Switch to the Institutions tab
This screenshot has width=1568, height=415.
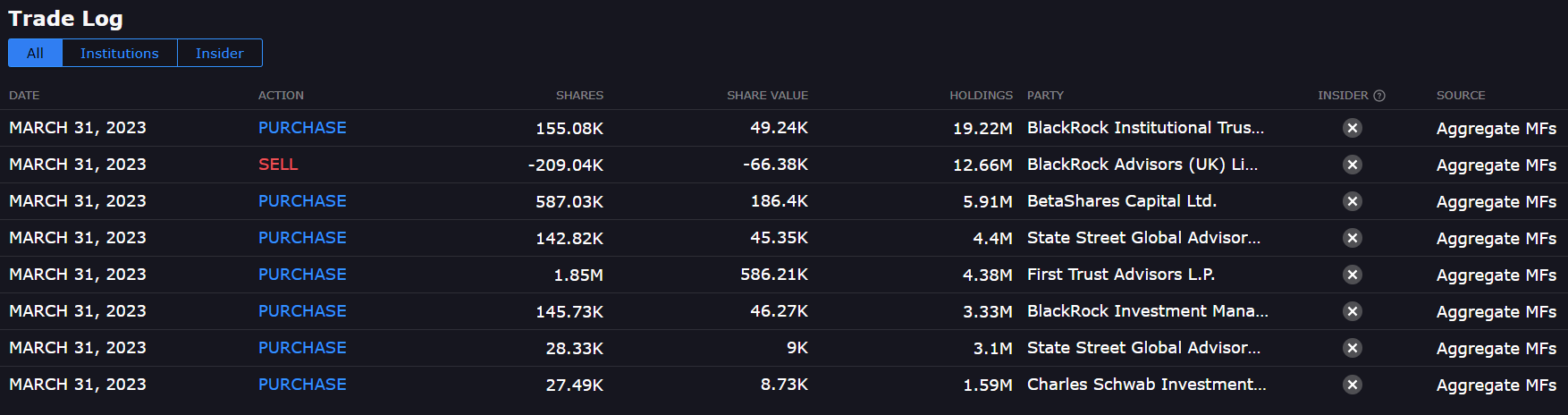point(120,53)
